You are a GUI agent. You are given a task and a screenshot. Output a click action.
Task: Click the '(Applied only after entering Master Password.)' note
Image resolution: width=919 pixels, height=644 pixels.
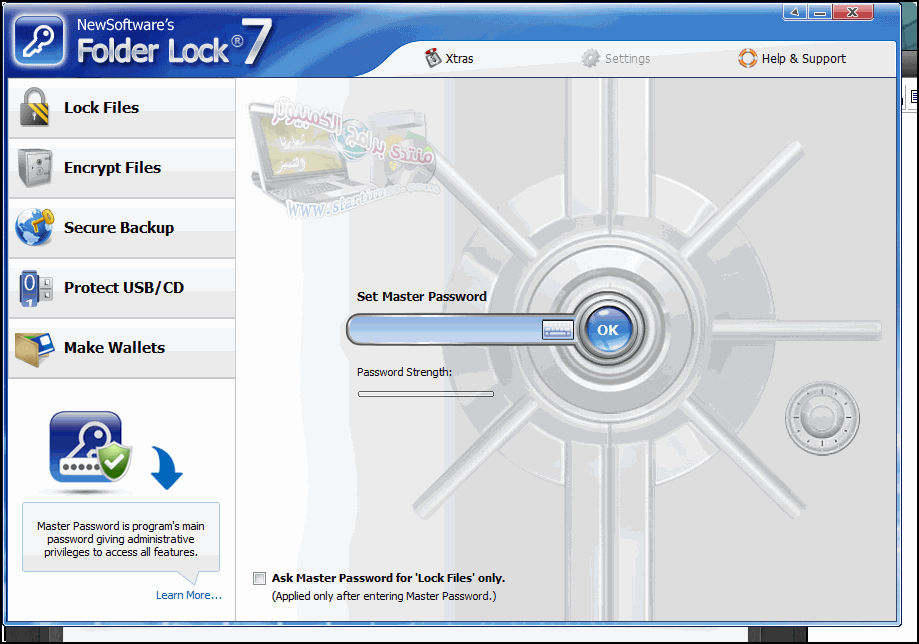[384, 596]
